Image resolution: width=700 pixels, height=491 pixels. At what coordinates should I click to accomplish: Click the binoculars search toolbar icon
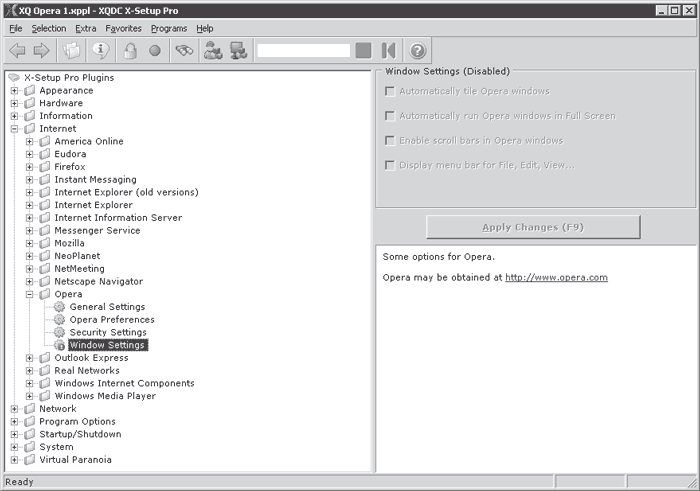[182, 50]
